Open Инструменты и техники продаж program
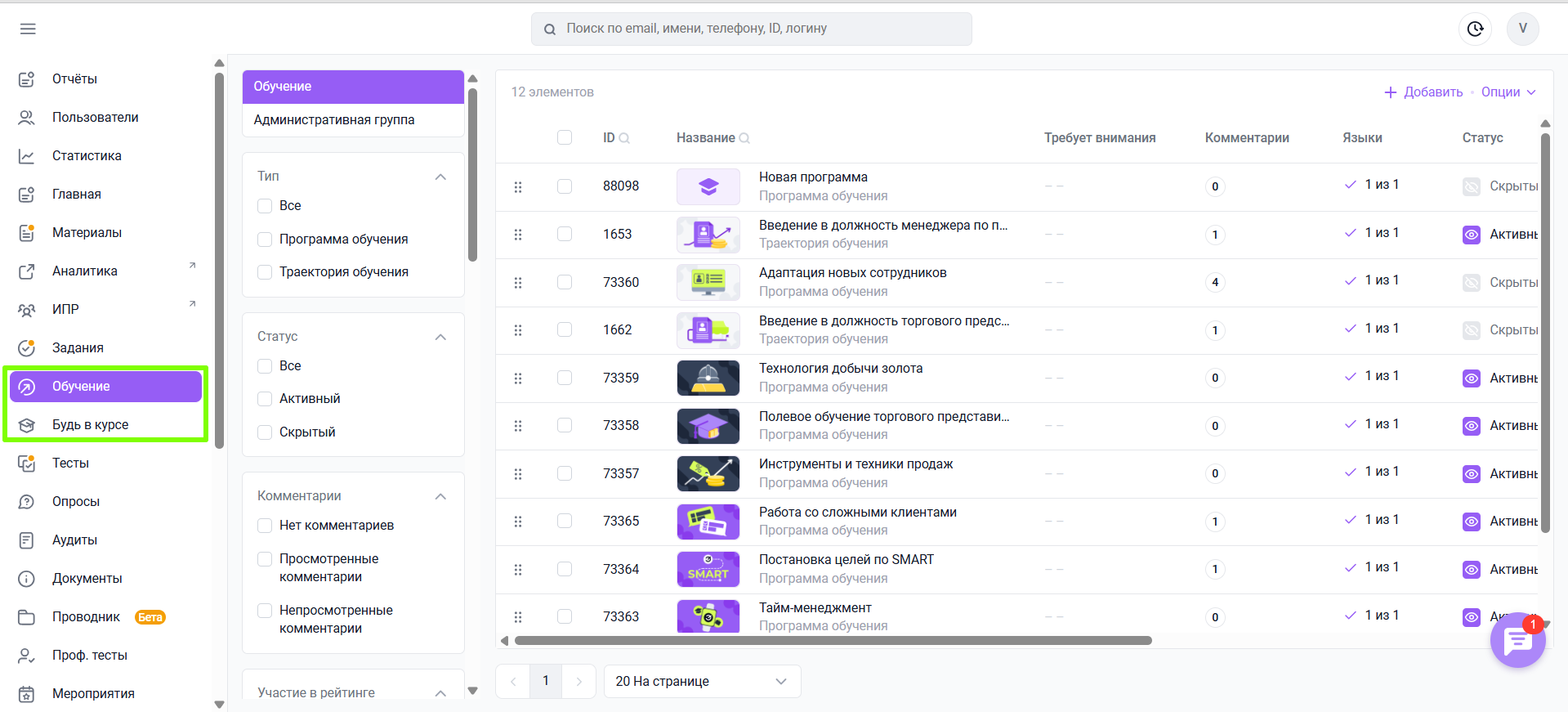The image size is (1568, 712). coord(855,464)
